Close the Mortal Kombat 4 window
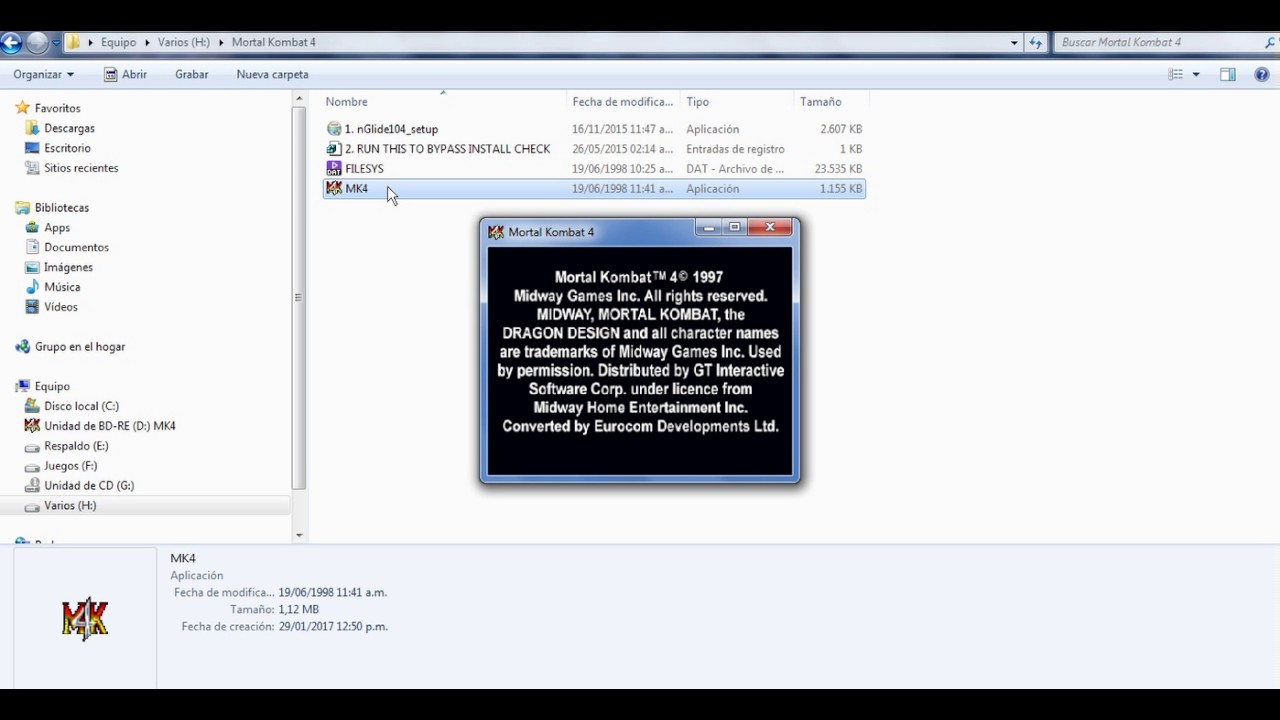Screen dimensions: 1280x720 click(770, 228)
